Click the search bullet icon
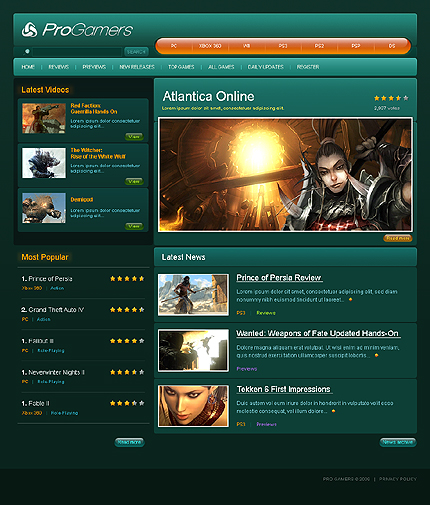 tap(27, 51)
